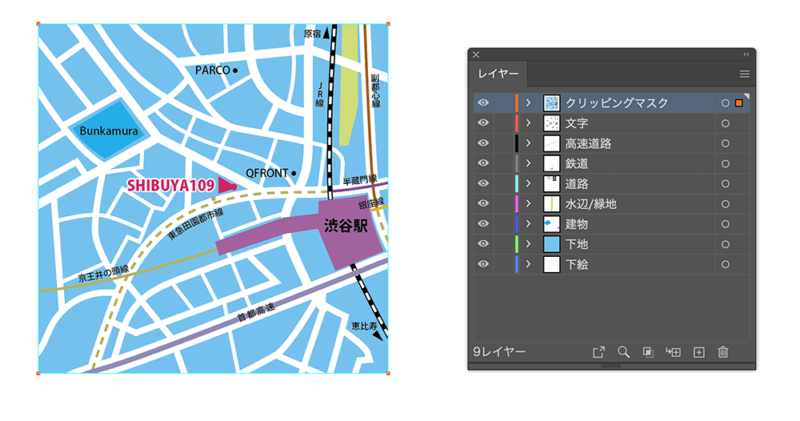Click the 文字 layer thumbnail
This screenshot has width=800, height=421.
point(552,123)
